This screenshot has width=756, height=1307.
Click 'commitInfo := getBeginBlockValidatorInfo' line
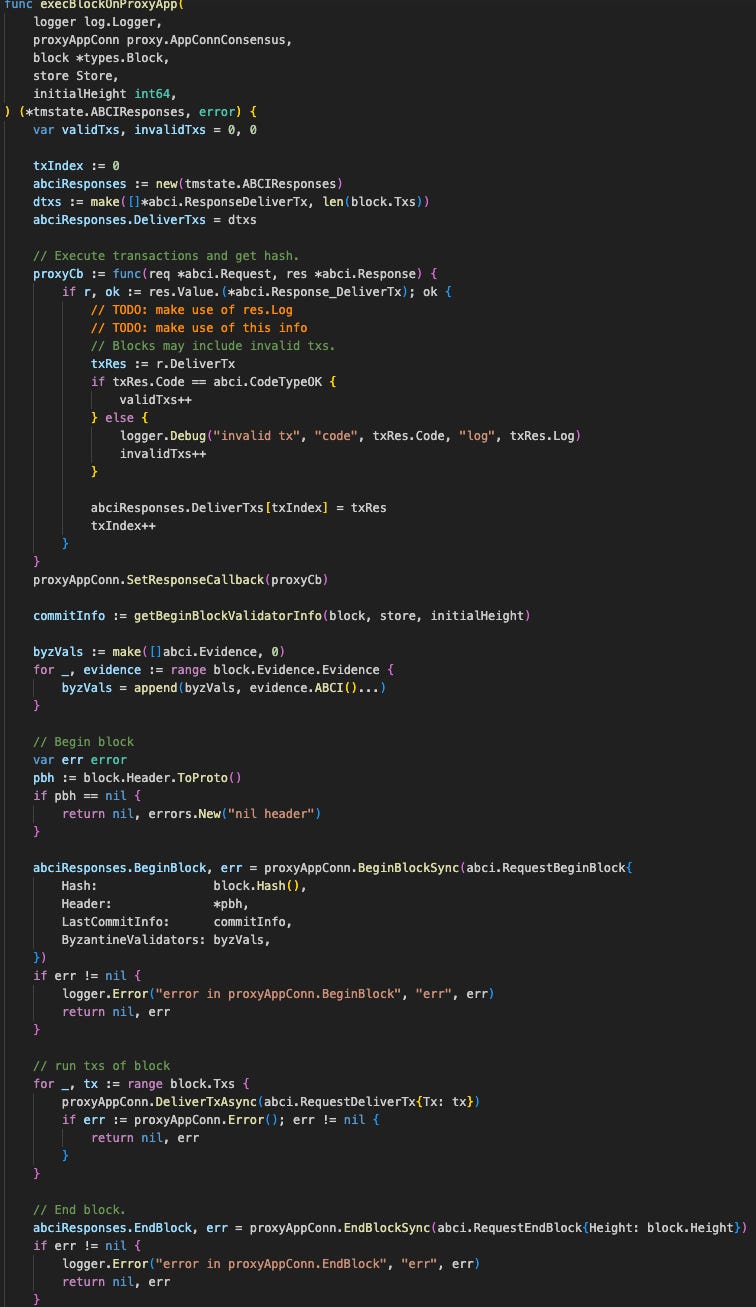coord(281,615)
